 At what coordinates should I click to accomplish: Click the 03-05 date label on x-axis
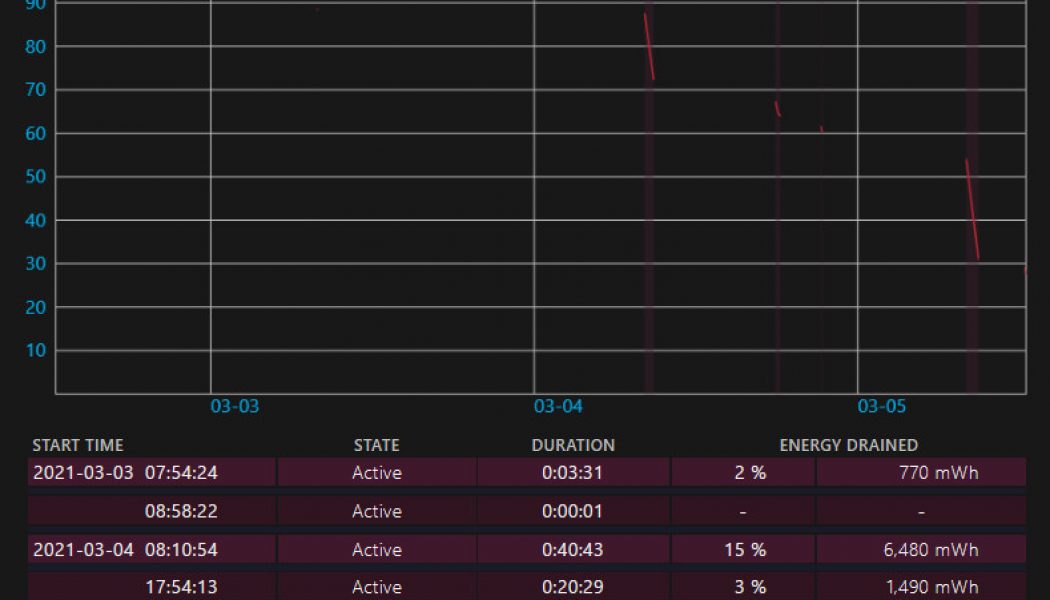pyautogui.click(x=881, y=406)
